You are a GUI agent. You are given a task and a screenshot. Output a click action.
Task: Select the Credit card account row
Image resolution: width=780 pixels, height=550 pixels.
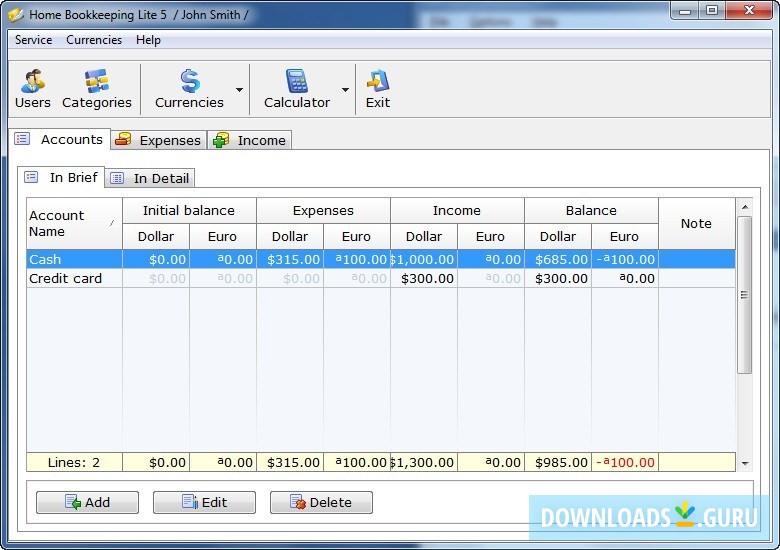(x=381, y=278)
